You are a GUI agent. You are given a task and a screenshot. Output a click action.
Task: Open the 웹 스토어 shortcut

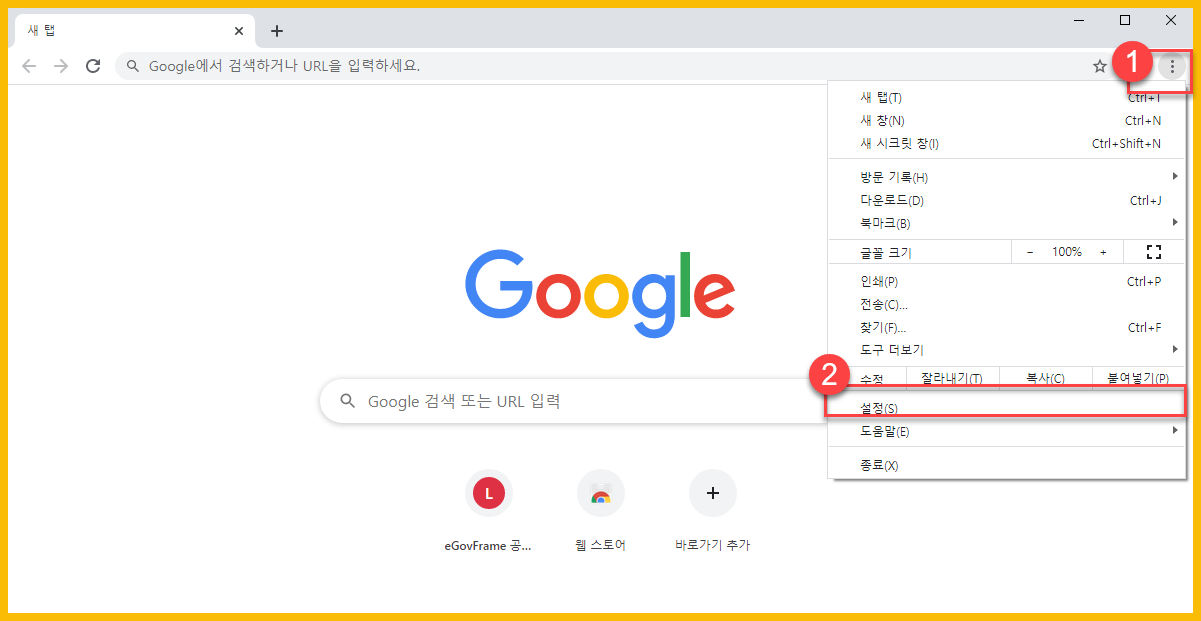click(601, 512)
